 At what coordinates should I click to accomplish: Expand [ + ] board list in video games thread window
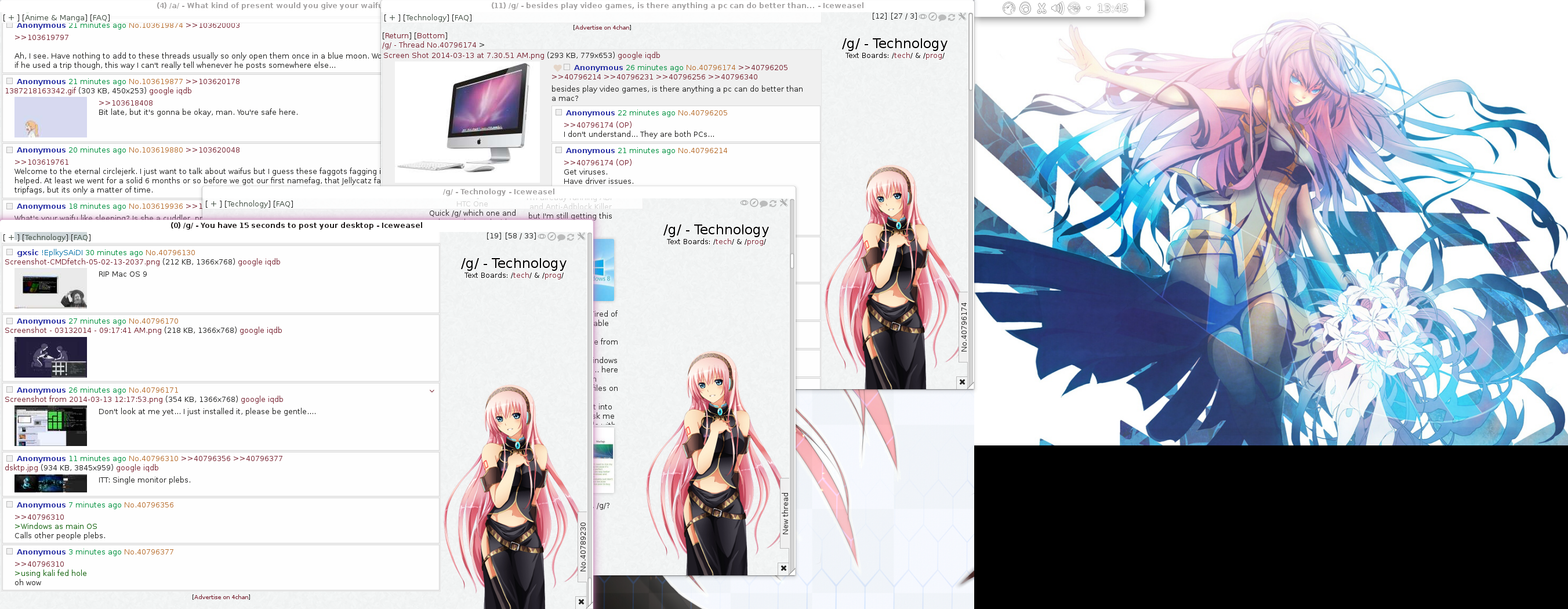[392, 17]
